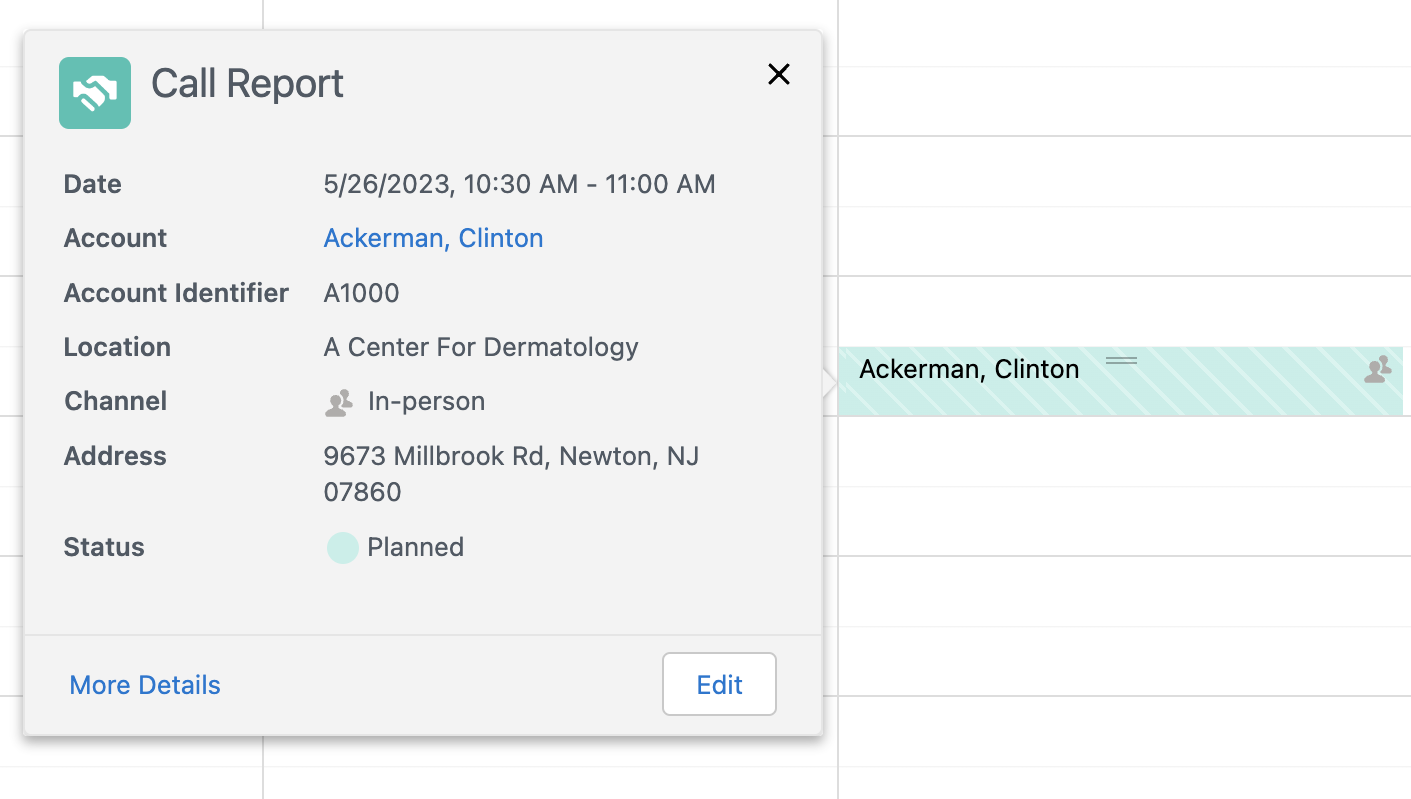The height and width of the screenshot is (799, 1411).
Task: Click the Account Identifier field label
Action: point(176,293)
